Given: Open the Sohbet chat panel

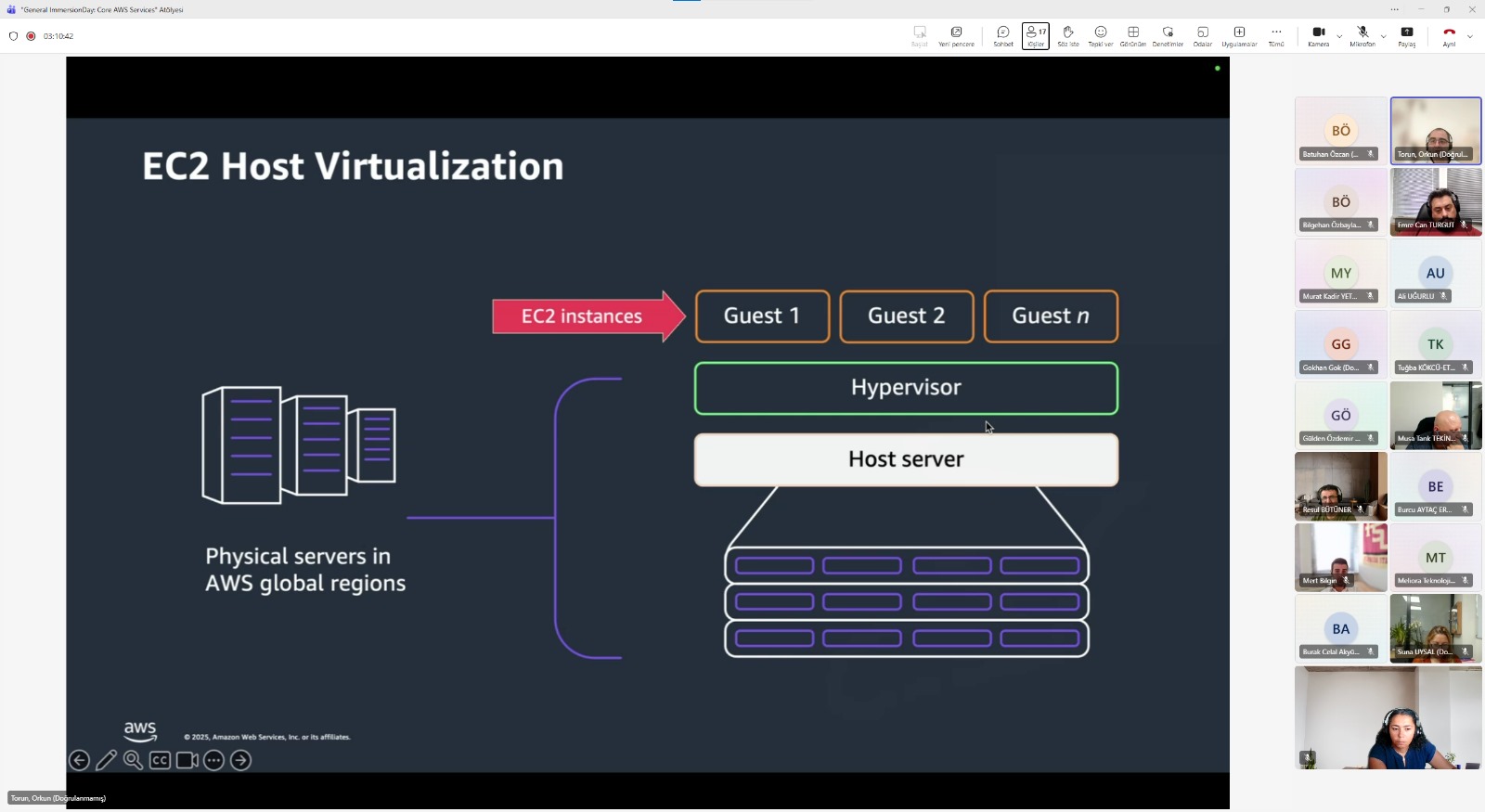Looking at the screenshot, I should coord(1003,35).
